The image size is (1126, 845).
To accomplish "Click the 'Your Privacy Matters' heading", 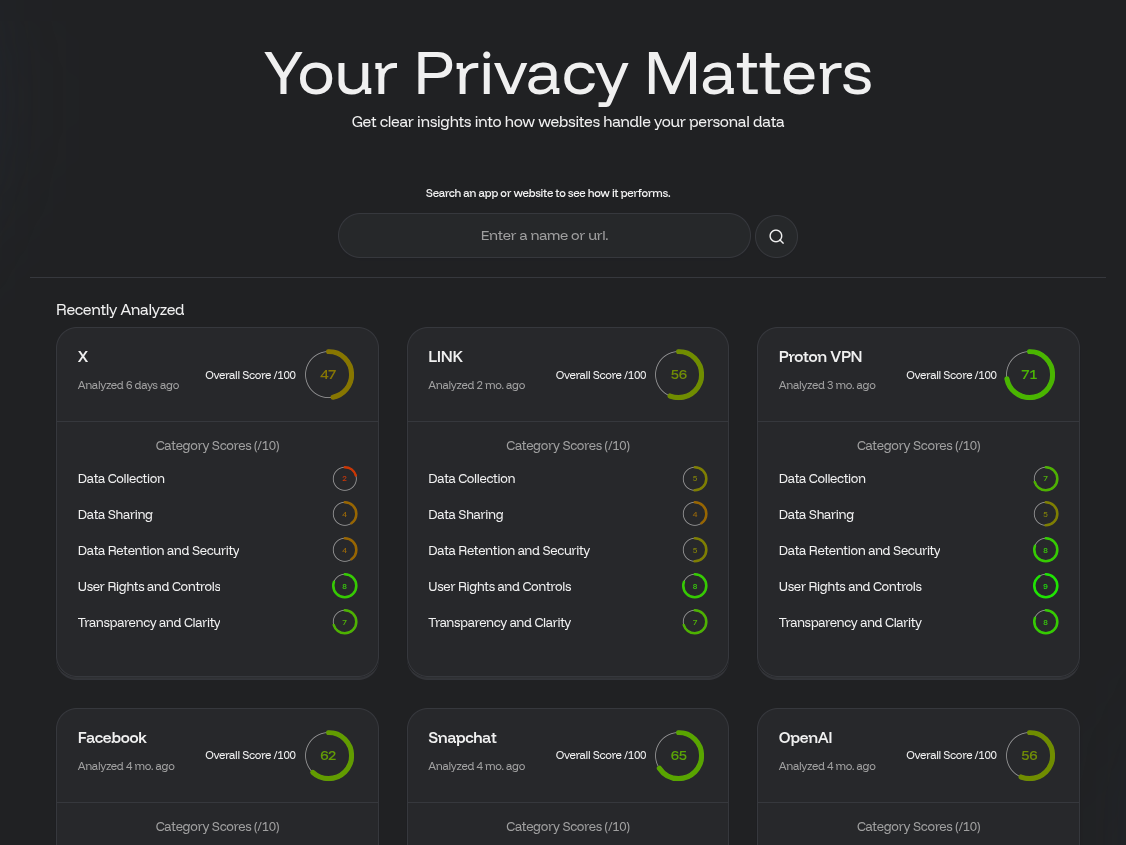I will click(568, 73).
